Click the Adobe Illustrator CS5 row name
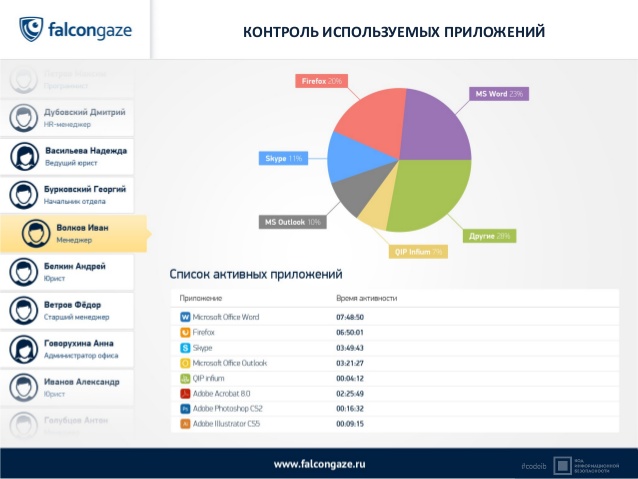The height and width of the screenshot is (479, 638). 226,424
